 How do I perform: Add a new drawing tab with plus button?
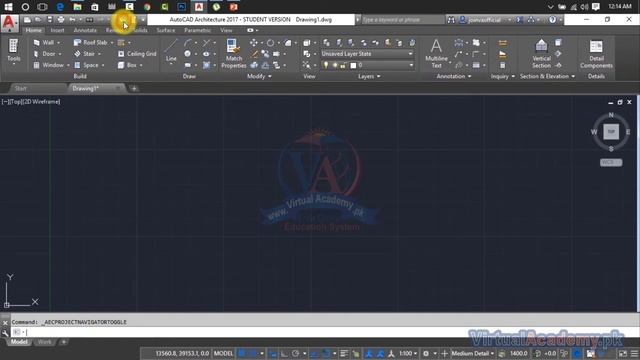click(x=134, y=88)
